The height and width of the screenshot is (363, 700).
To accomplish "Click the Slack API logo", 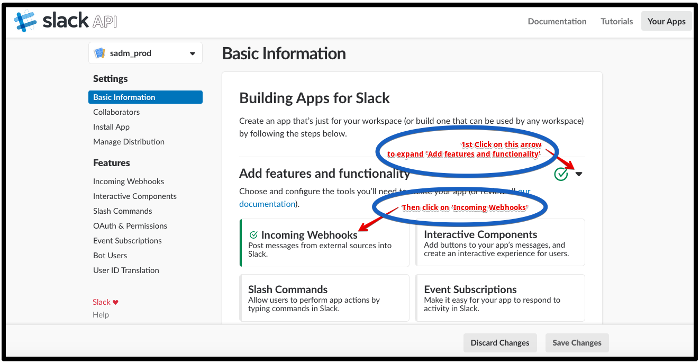I will pos(65,21).
